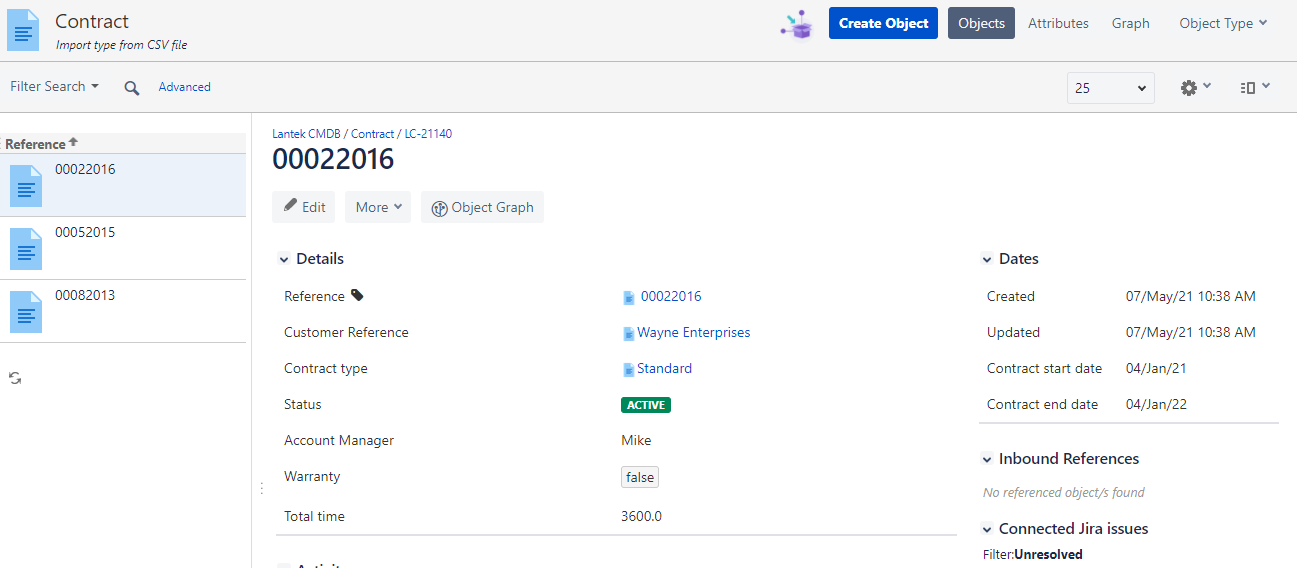Image resolution: width=1299 pixels, height=568 pixels.
Task: Switch to the Attributes tab
Action: (1058, 23)
